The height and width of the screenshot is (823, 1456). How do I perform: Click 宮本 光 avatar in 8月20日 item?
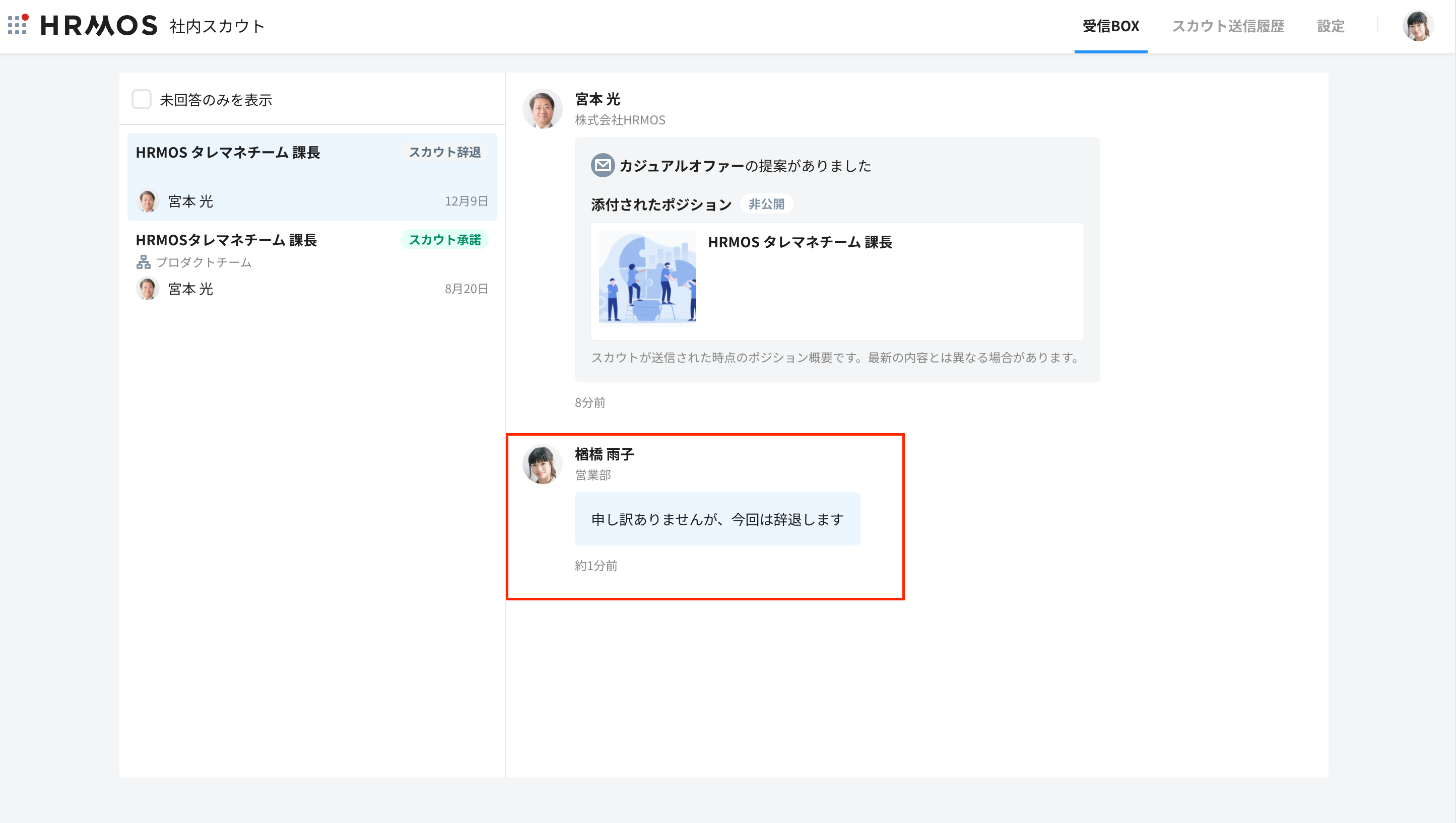click(148, 289)
